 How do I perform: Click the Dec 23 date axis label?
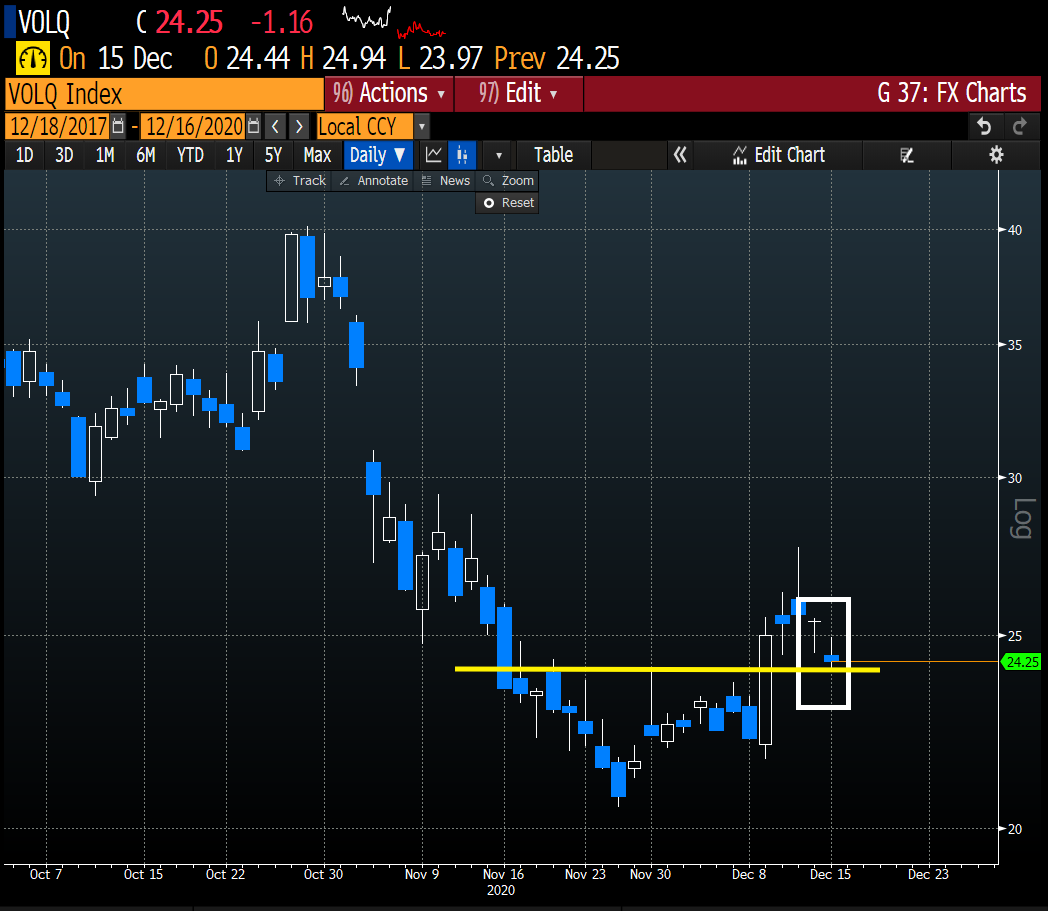928,874
